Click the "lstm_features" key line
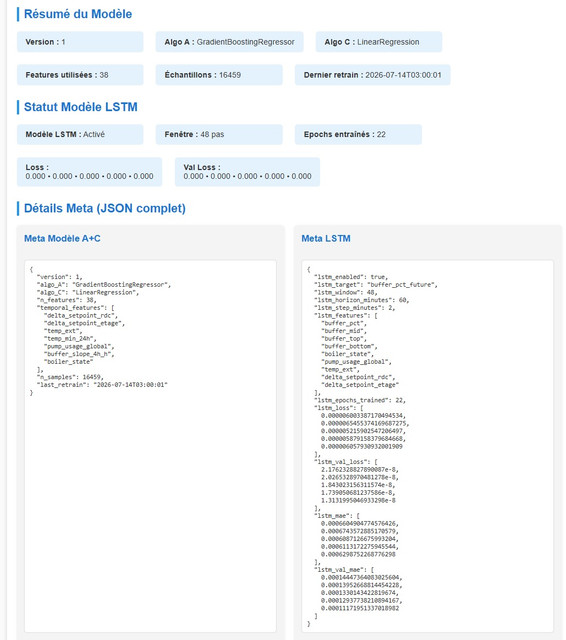Screen dimensions: 566x640 click(x=346, y=316)
